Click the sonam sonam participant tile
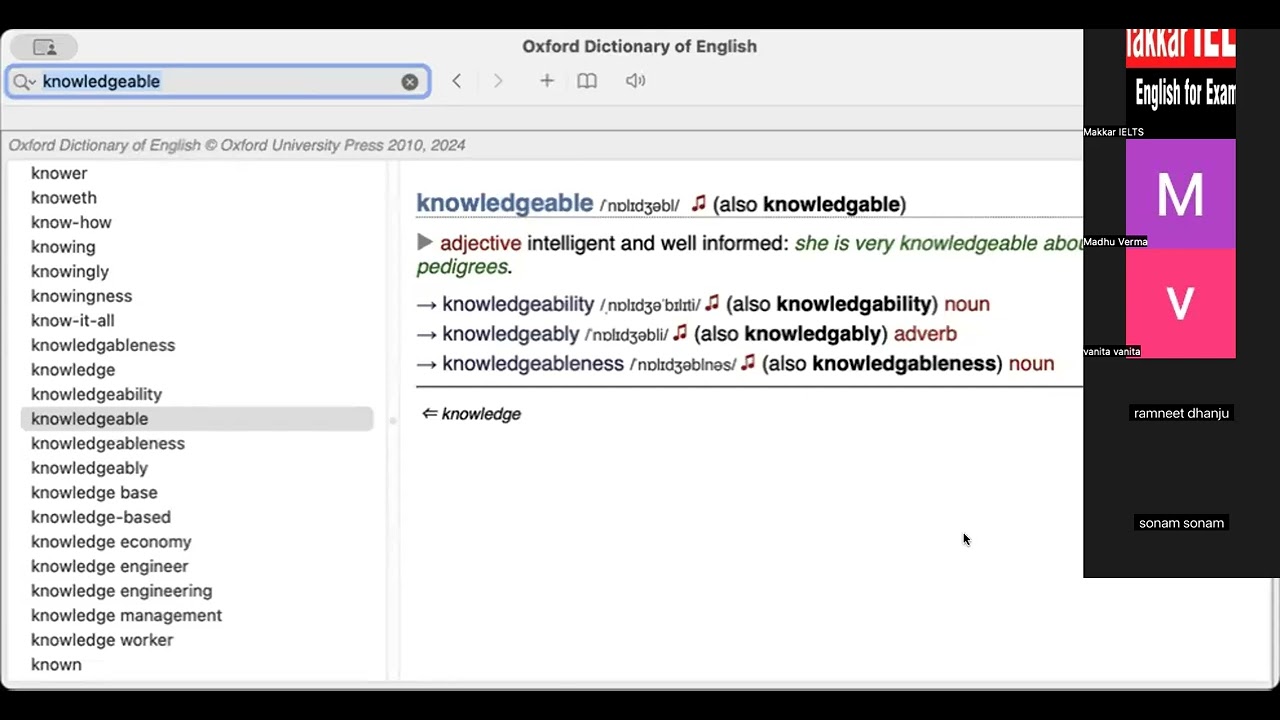Viewport: 1280px width, 720px height. tap(1181, 523)
